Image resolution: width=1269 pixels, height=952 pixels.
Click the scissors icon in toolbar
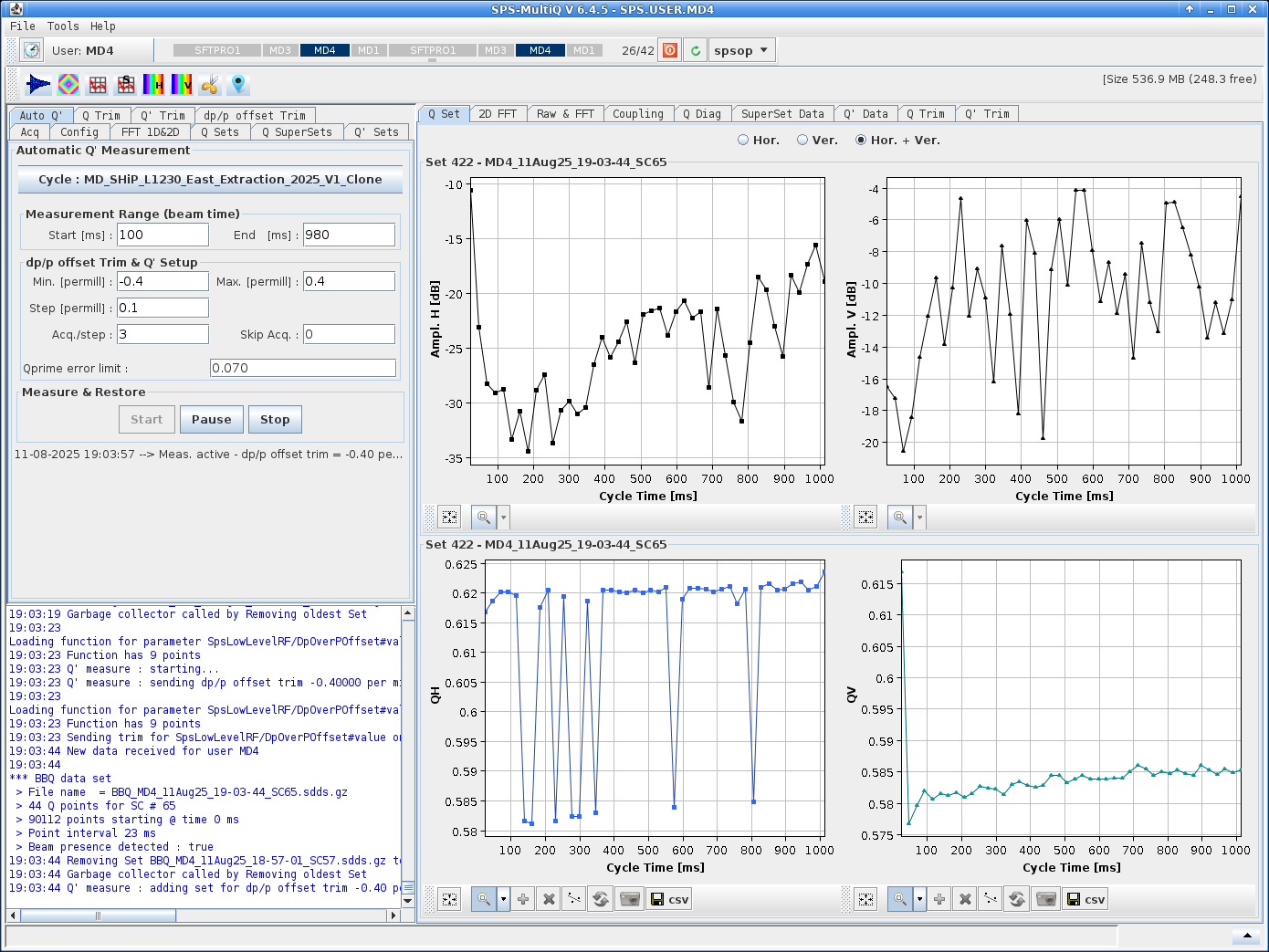(x=210, y=85)
